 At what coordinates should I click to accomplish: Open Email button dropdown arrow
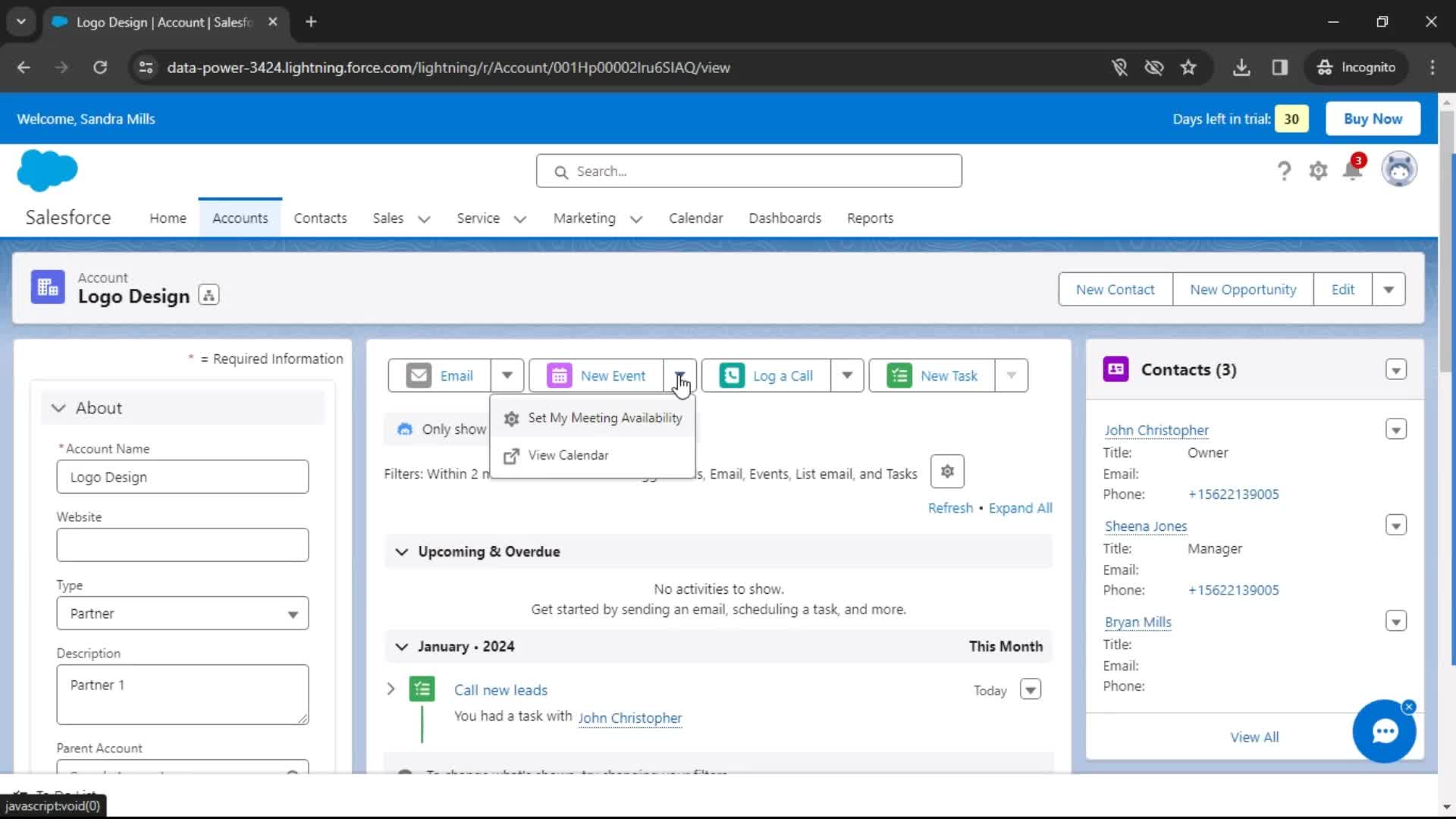pos(507,375)
